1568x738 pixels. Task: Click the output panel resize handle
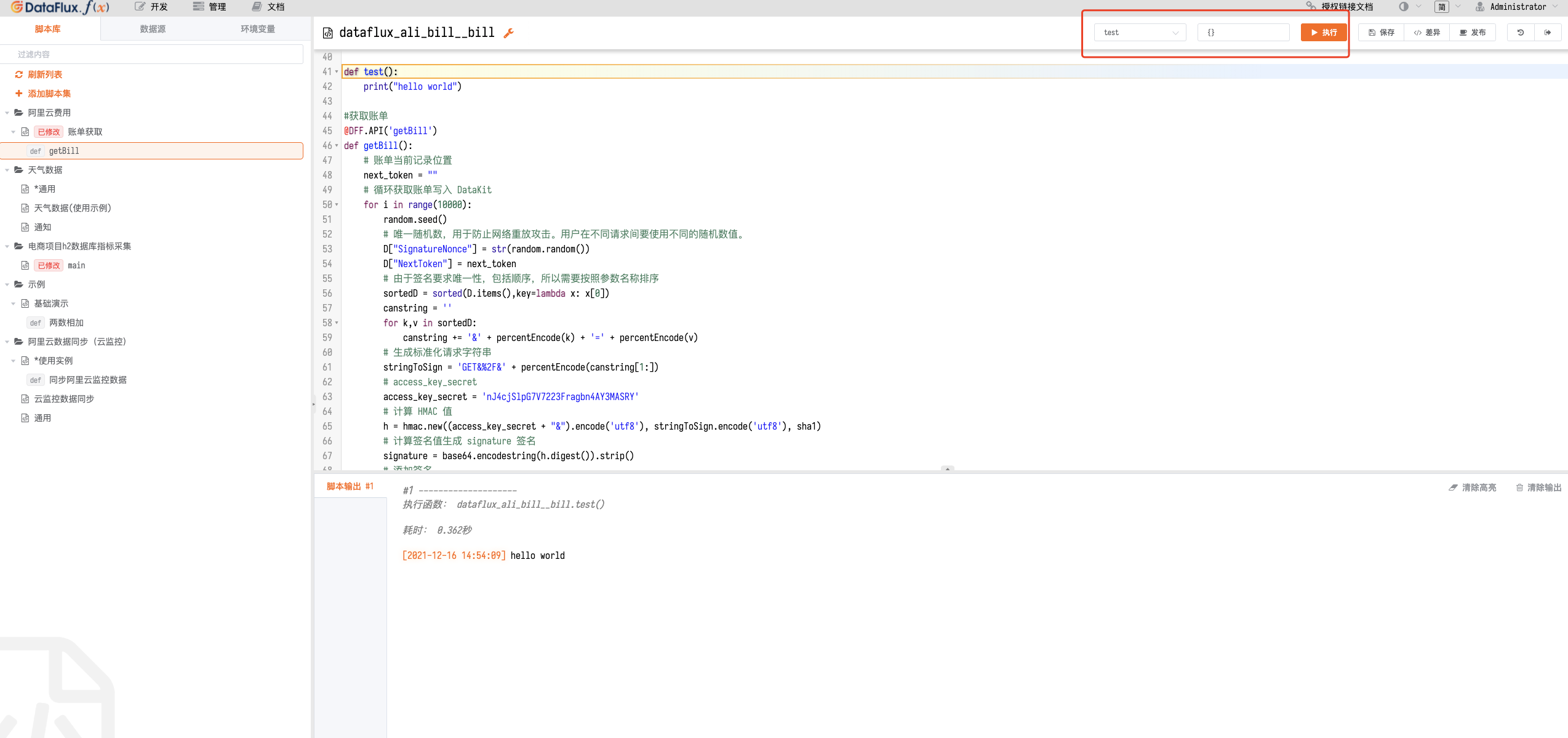(x=948, y=470)
